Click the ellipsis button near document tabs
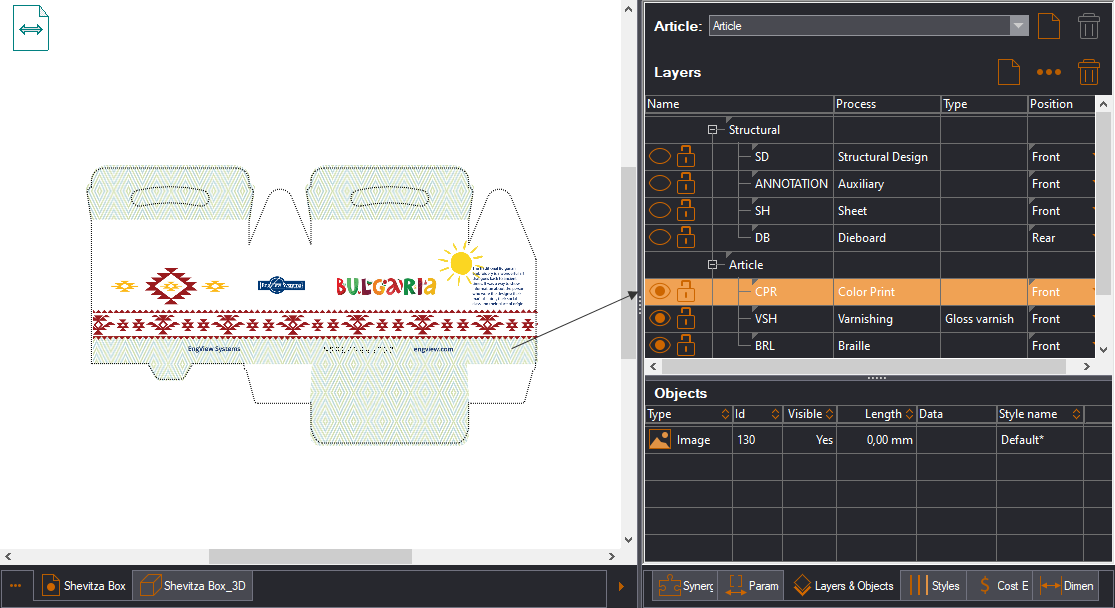1115x608 pixels. point(16,585)
